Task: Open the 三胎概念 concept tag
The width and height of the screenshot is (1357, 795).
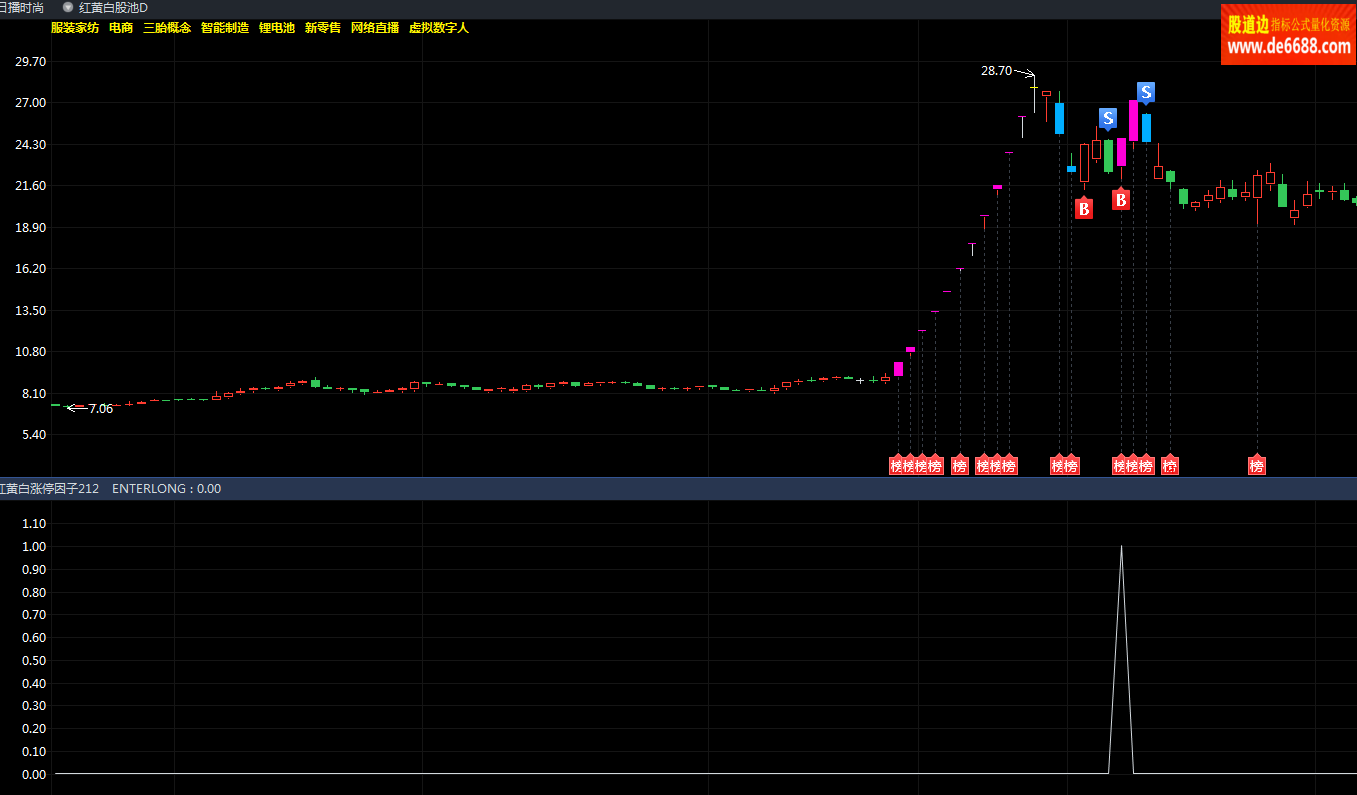Action: (167, 28)
